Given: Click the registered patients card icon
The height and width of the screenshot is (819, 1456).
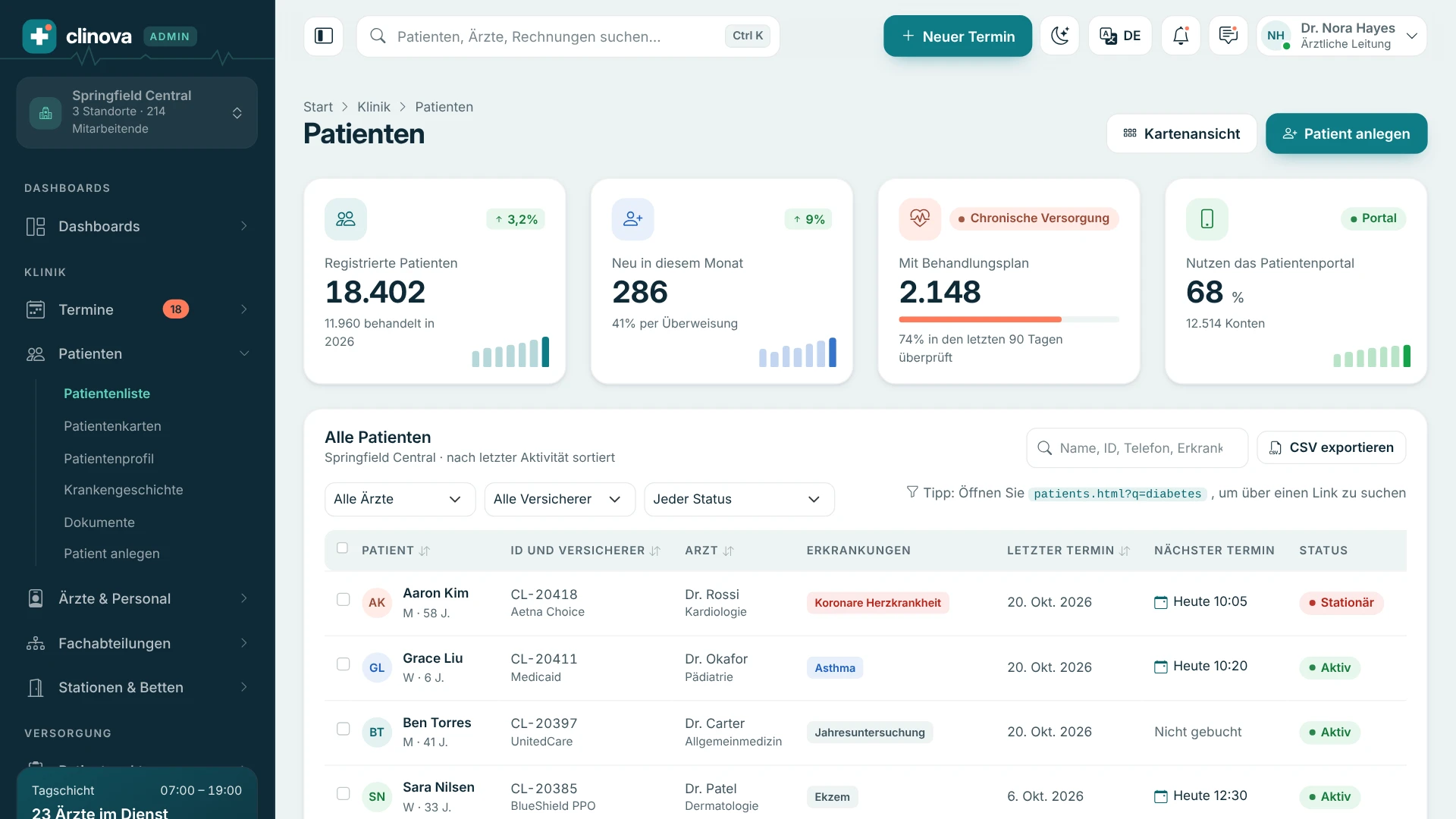Looking at the screenshot, I should pos(346,219).
